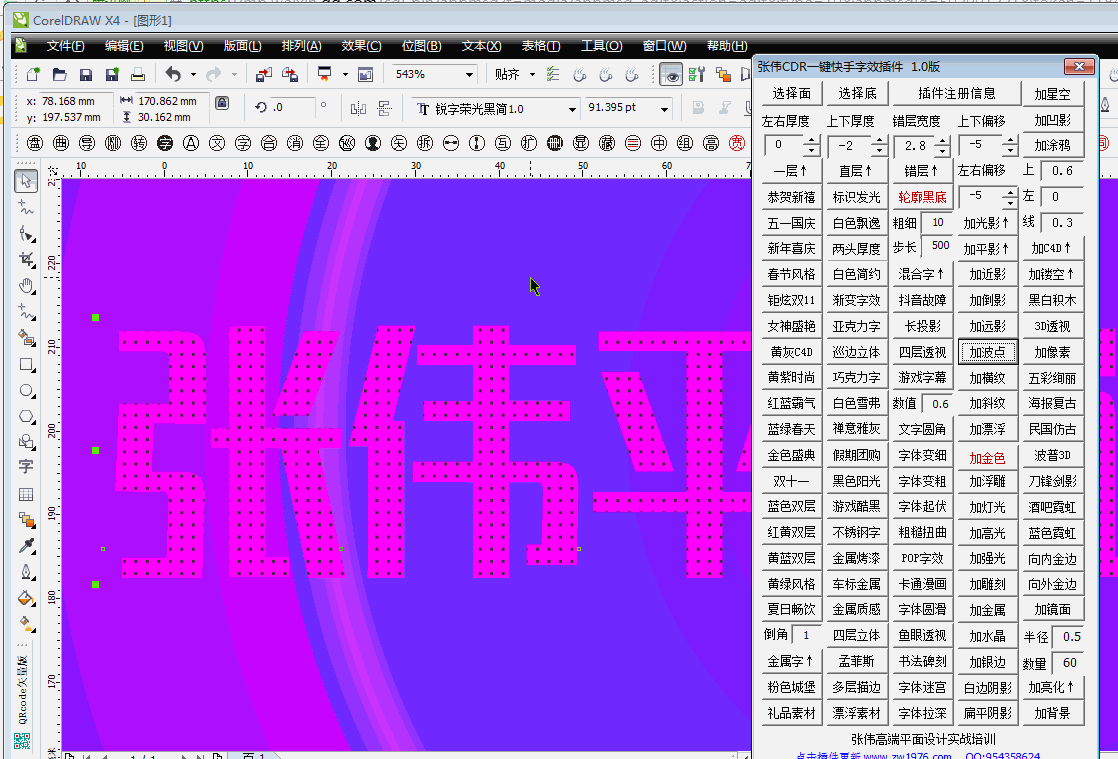Click the 加金色 button

pyautogui.click(x=988, y=458)
